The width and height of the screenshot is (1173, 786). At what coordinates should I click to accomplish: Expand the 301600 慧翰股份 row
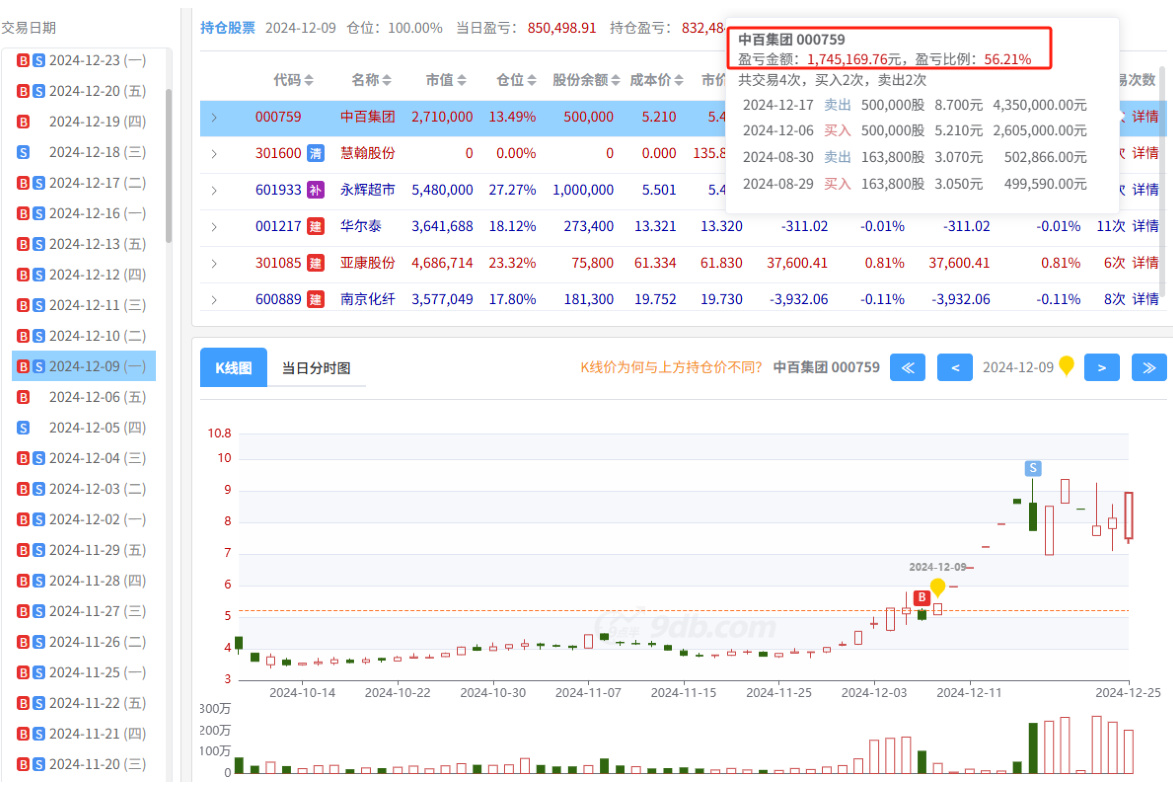click(x=214, y=154)
